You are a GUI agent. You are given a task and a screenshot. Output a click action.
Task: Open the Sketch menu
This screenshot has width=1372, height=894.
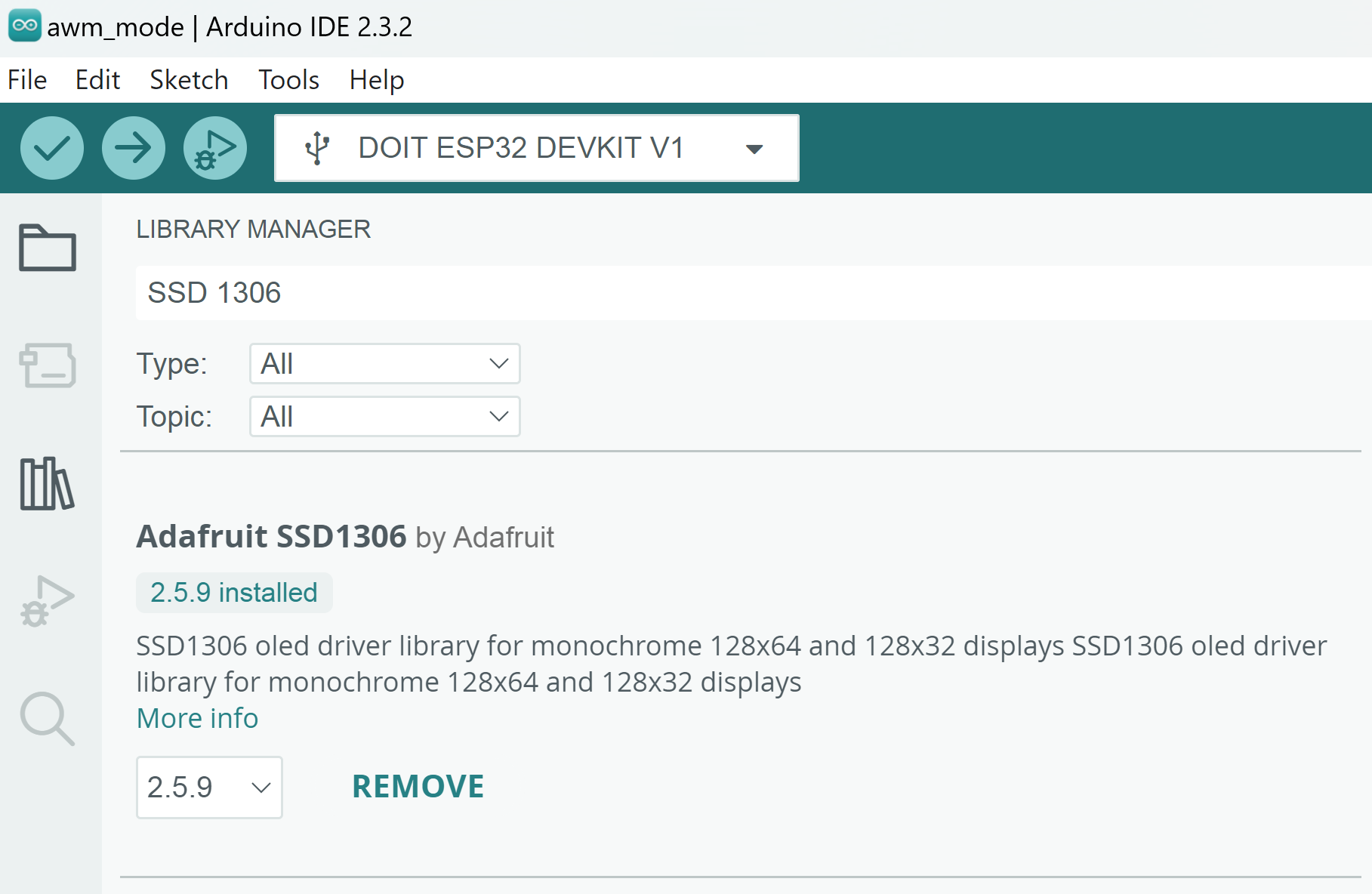[x=189, y=80]
